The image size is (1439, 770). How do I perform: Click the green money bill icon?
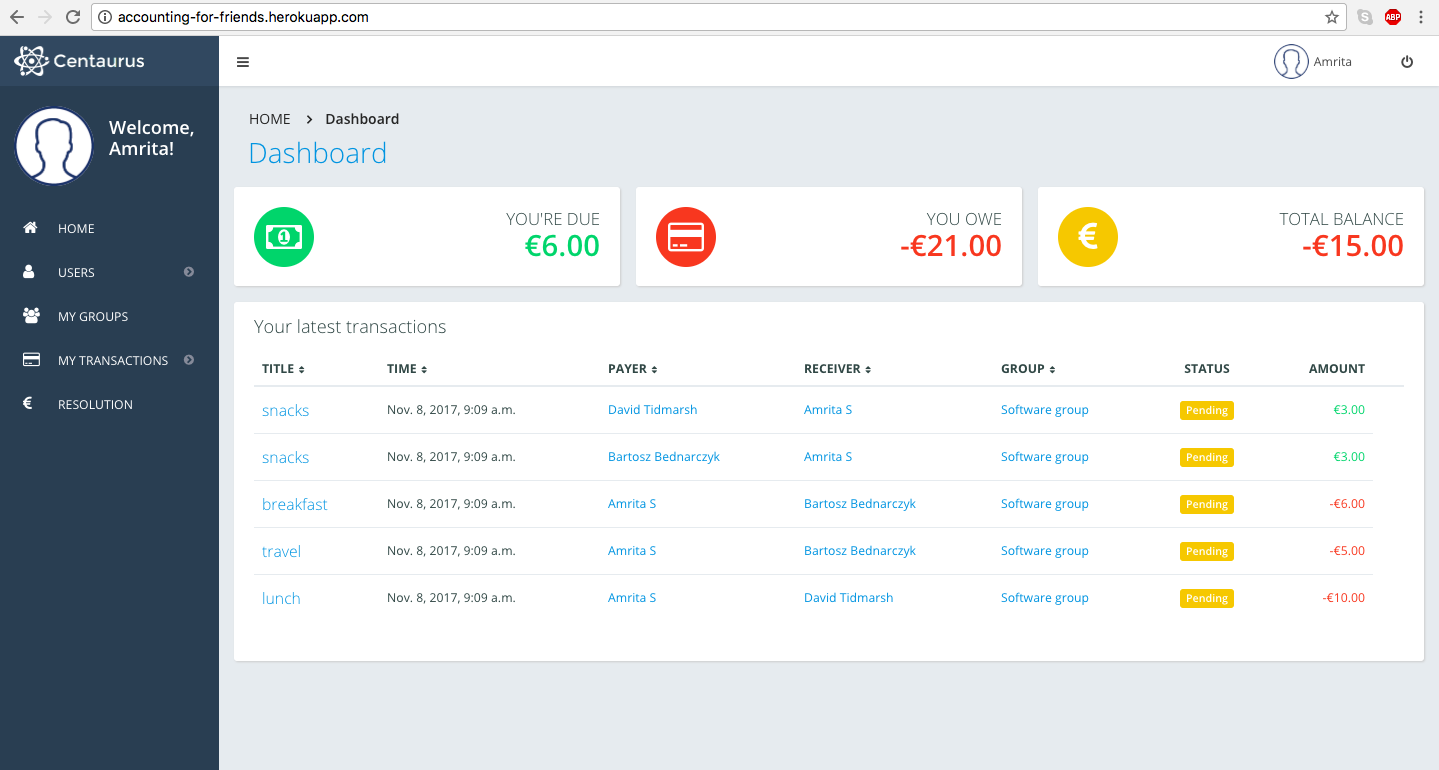coord(284,237)
